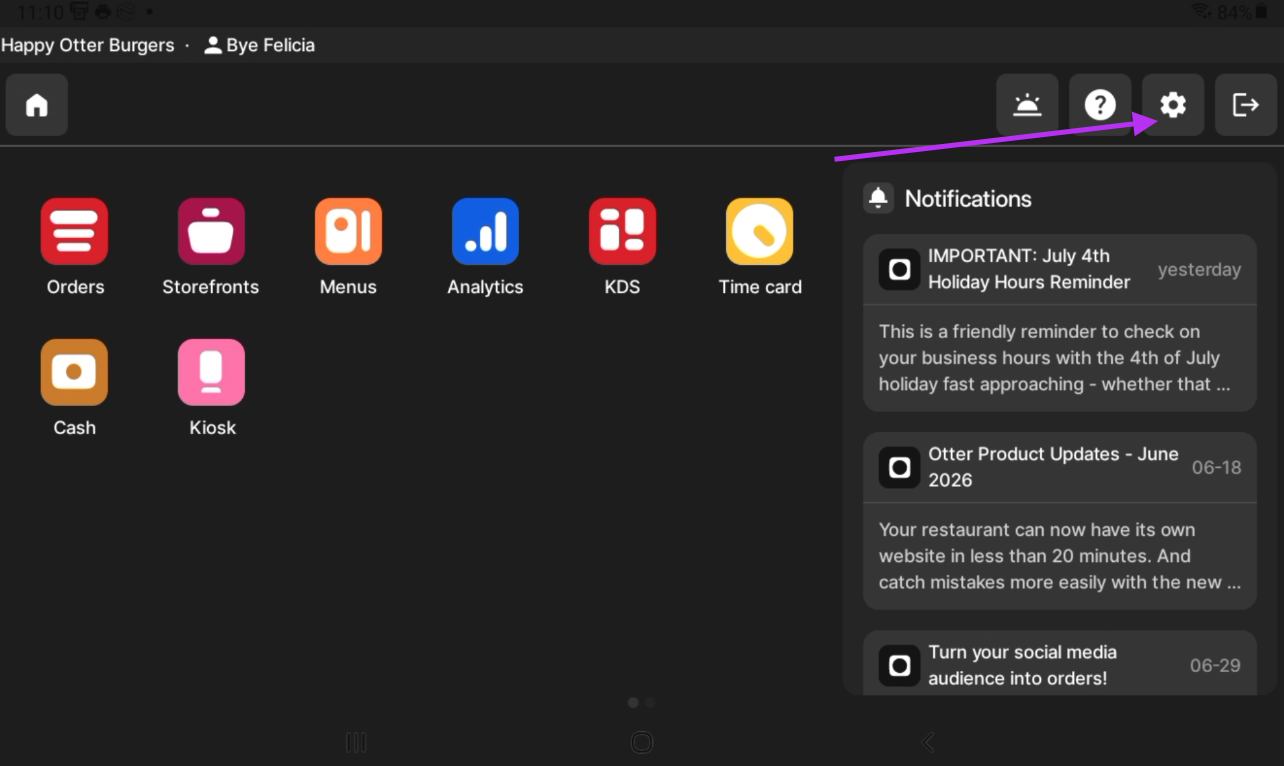Image resolution: width=1284 pixels, height=766 pixels.
Task: Open settings via the gear icon
Action: [x=1173, y=104]
